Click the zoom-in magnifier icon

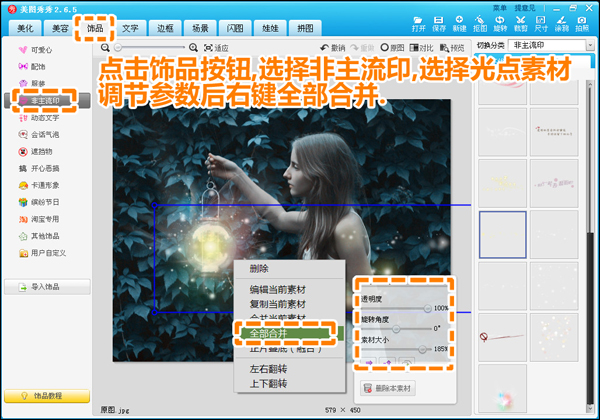coord(192,47)
